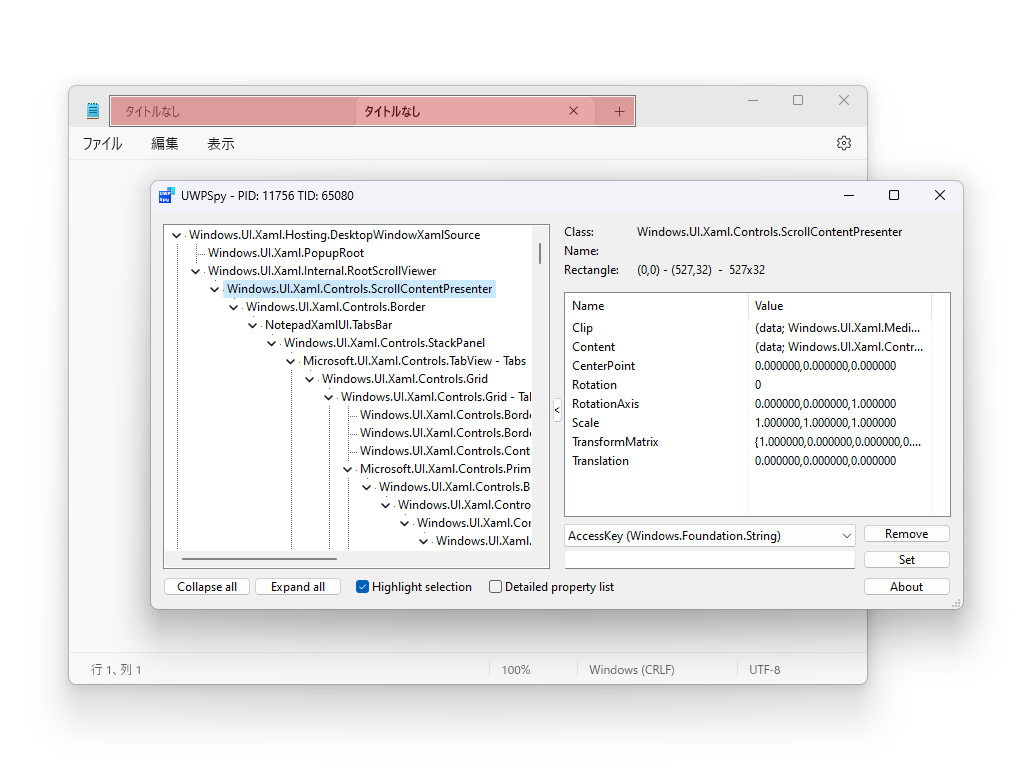Click the tree horizontal scrollbar thumb
The image size is (1024, 768).
(x=259, y=559)
